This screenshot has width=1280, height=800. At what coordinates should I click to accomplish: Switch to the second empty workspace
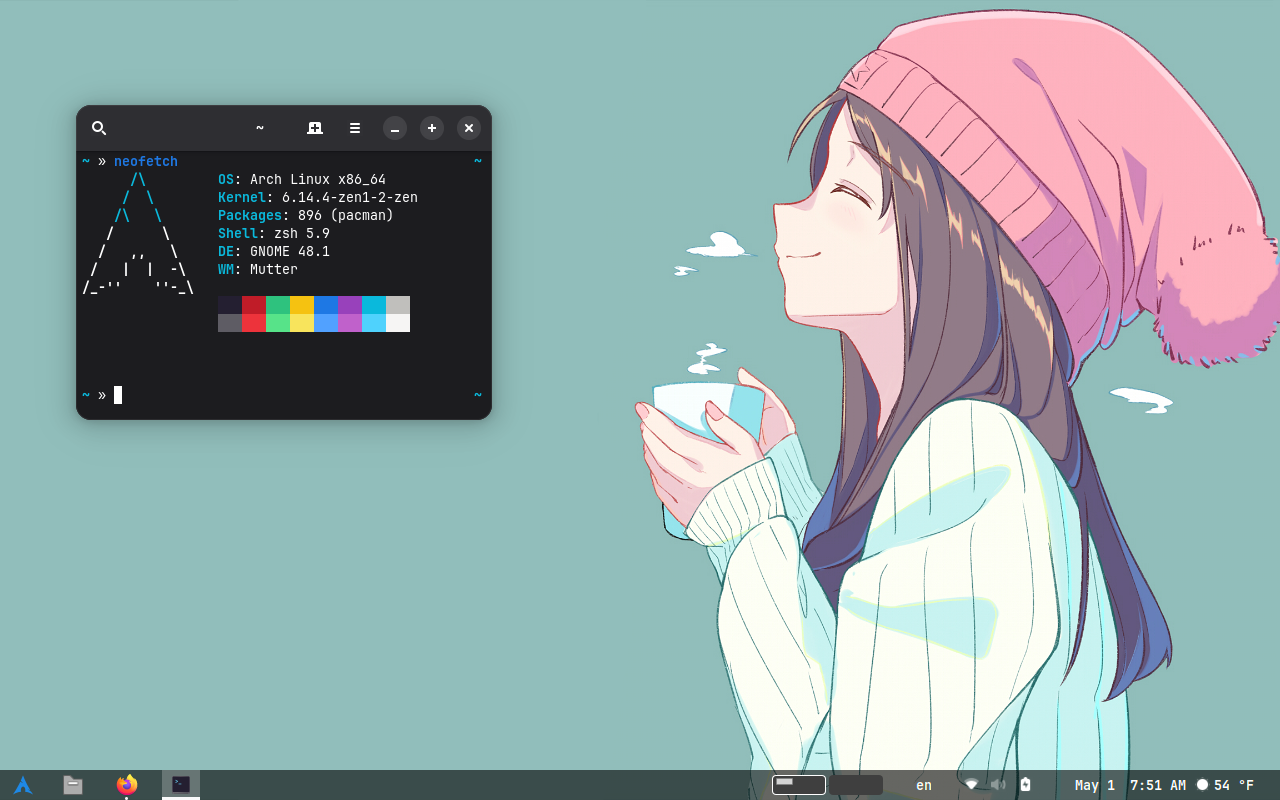pyautogui.click(x=856, y=785)
